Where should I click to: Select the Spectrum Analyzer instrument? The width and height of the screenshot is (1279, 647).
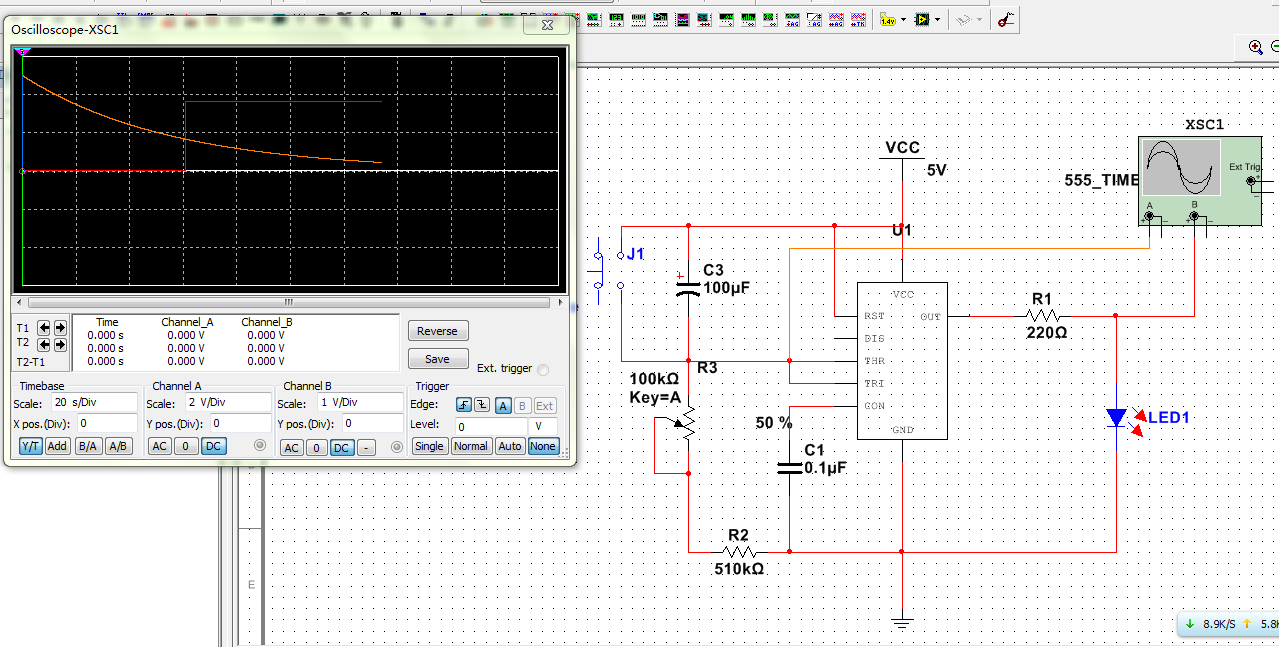click(748, 19)
